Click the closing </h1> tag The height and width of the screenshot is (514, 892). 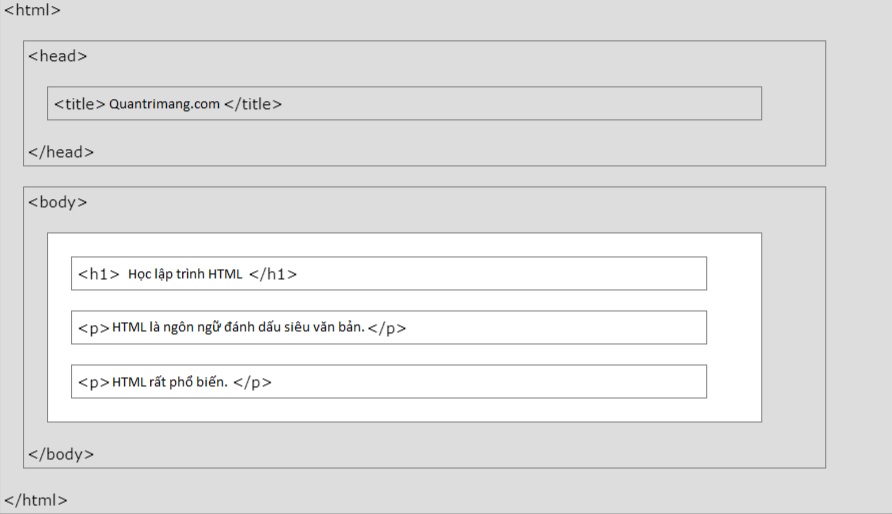(273, 274)
